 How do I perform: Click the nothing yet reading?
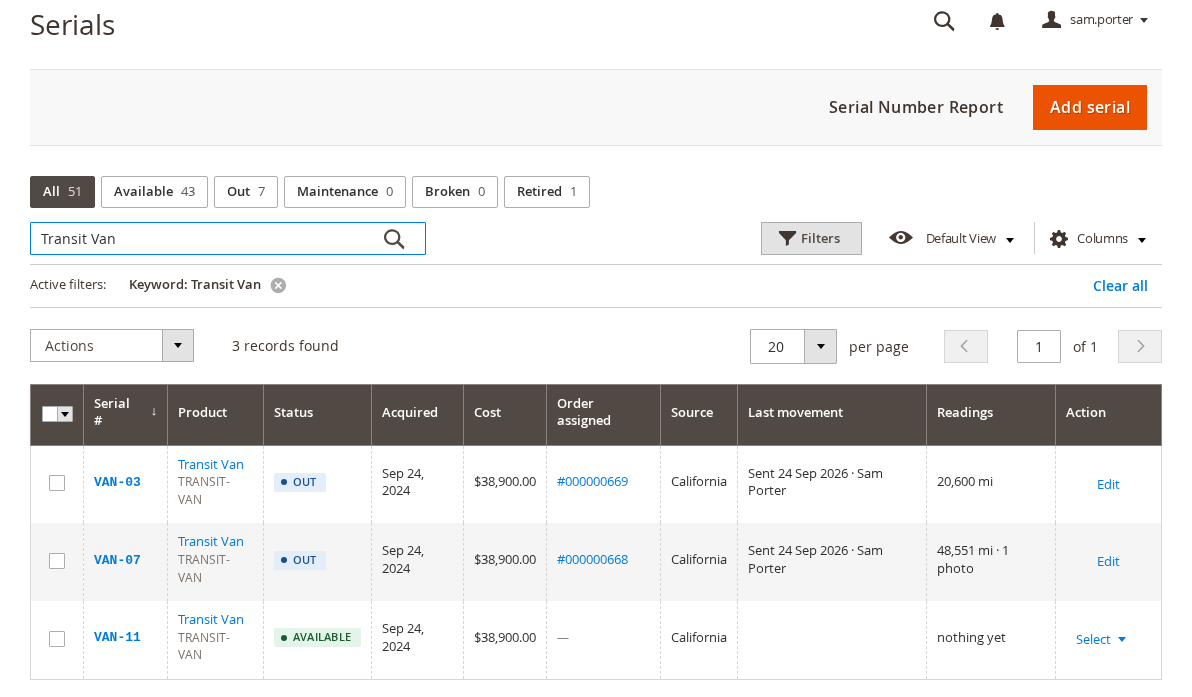click(971, 638)
